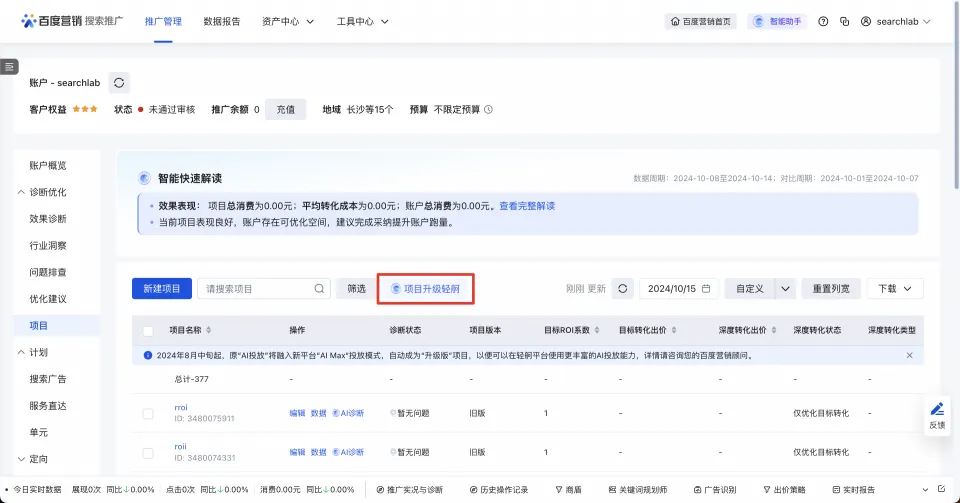The image size is (960, 503).
Task: Open the 反馈 feedback pencil widget
Action: [937, 415]
